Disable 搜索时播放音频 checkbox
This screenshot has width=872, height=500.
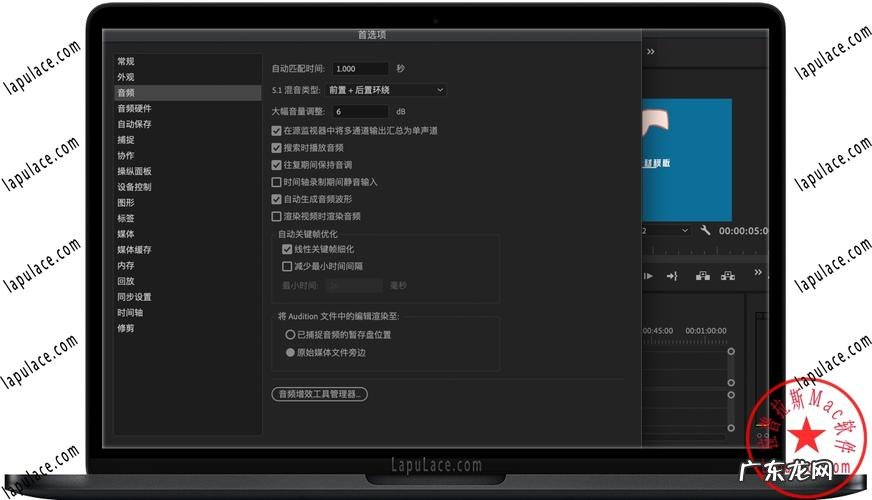pos(277,147)
